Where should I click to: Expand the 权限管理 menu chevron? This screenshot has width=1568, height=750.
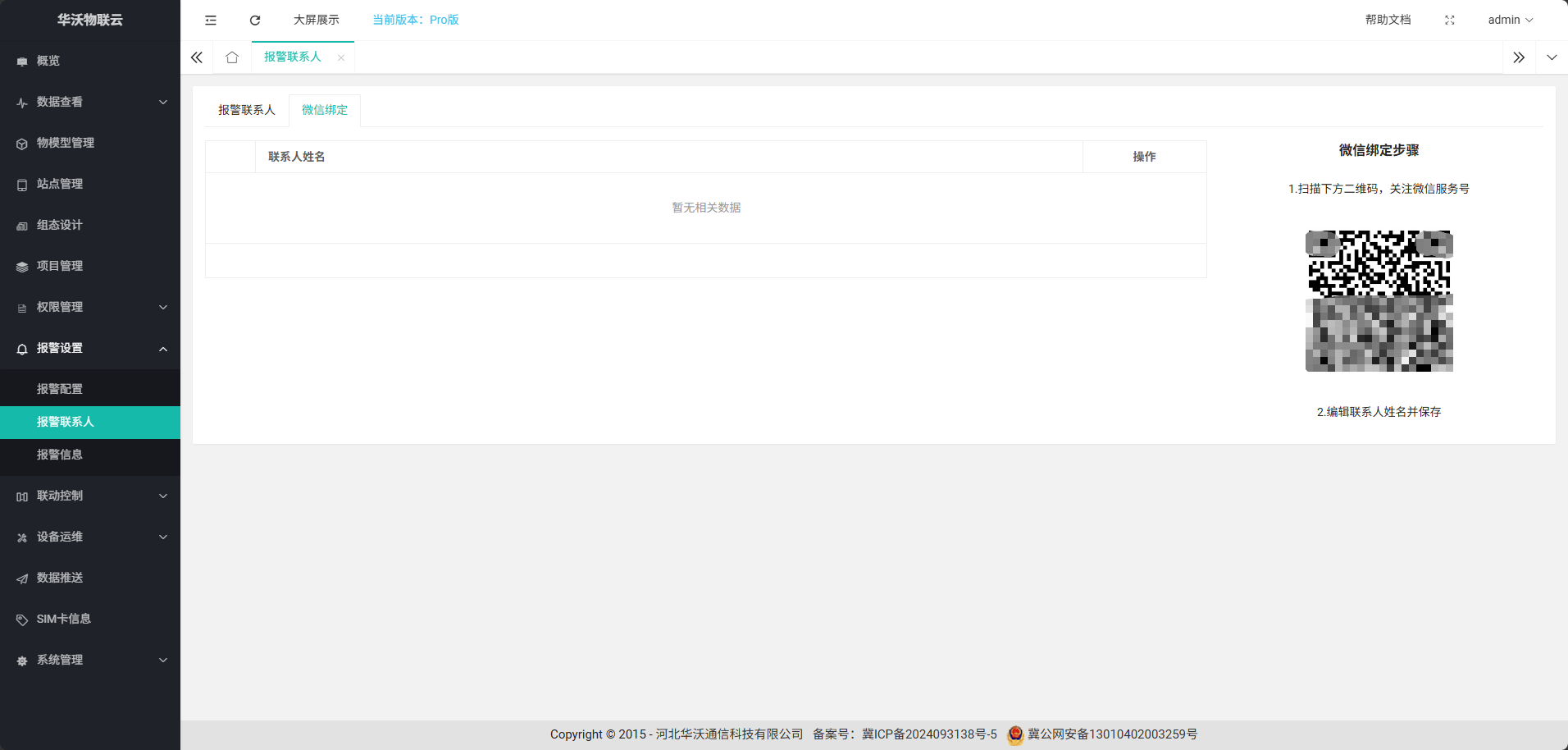[163, 307]
